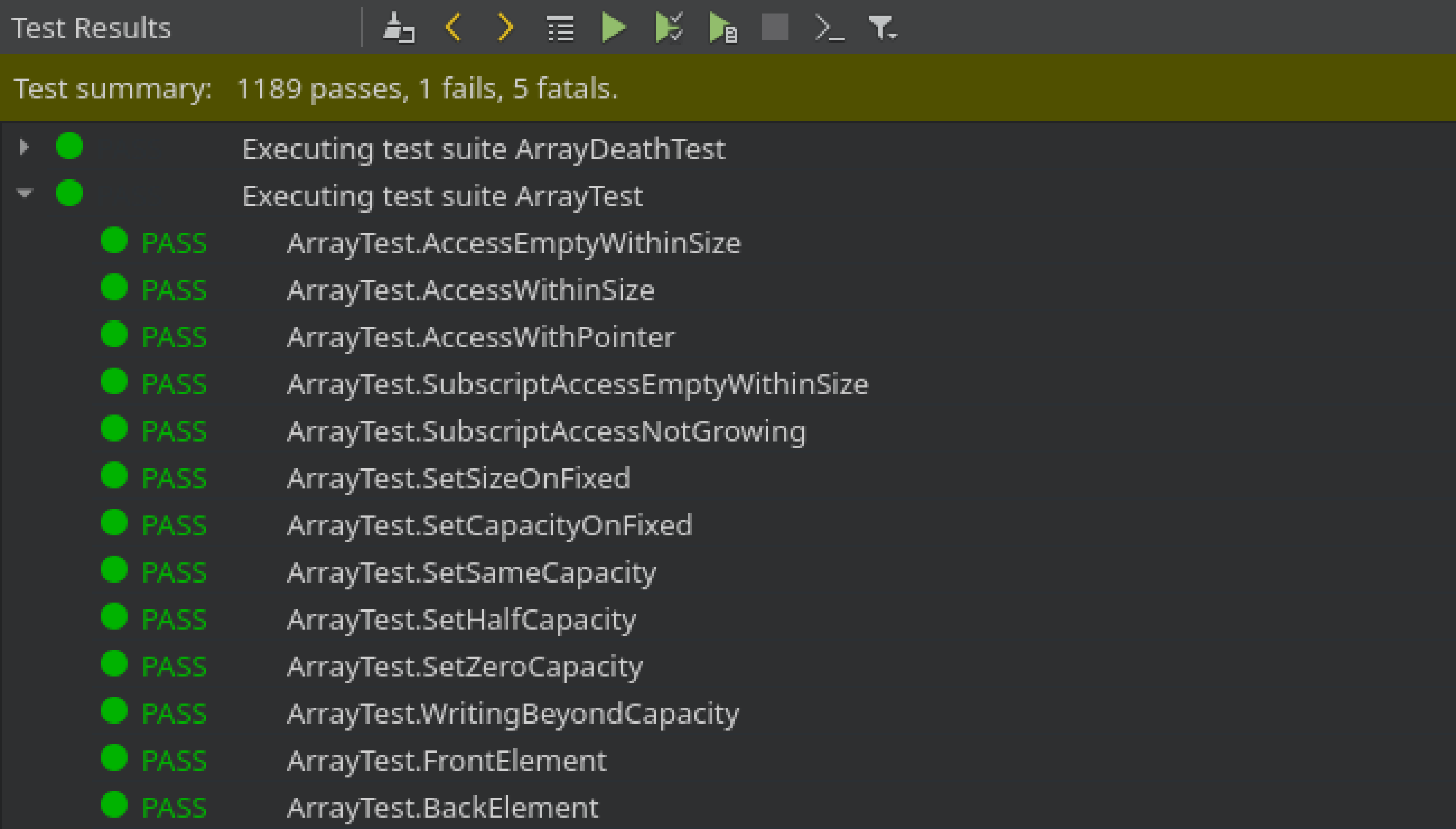Click the ArrayTest.WritingBeyondCapacity test entry
Image resolution: width=1456 pixels, height=829 pixels.
[512, 714]
